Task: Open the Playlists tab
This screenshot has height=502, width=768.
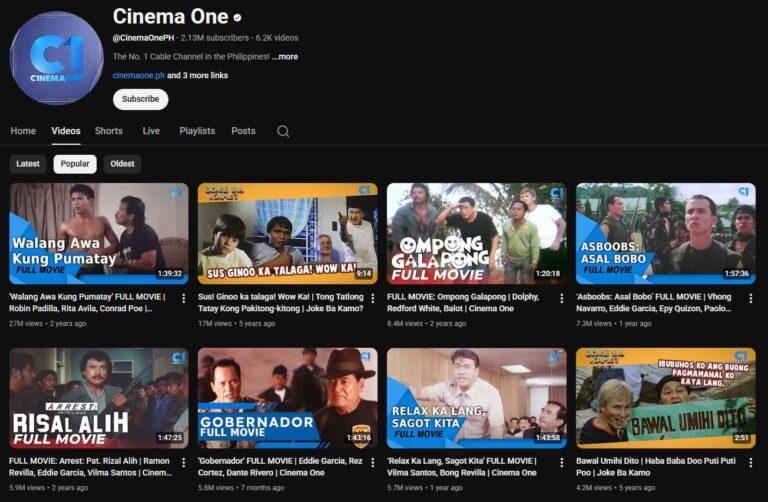Action: click(x=197, y=131)
